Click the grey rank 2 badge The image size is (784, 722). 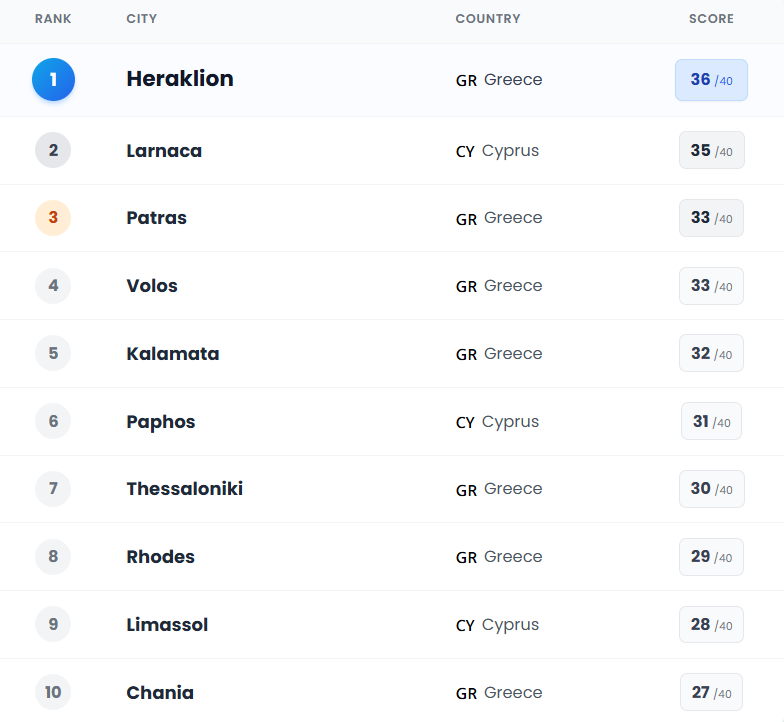(x=53, y=151)
